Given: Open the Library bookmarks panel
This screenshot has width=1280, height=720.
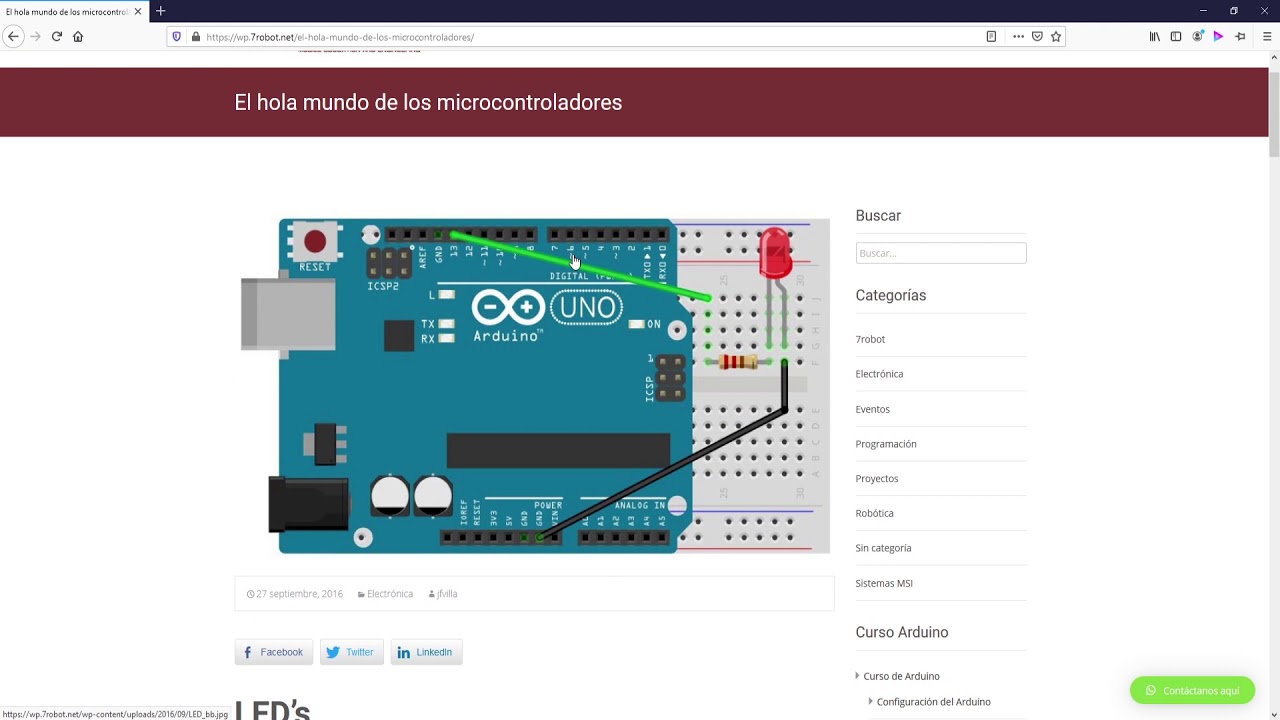Looking at the screenshot, I should point(1154,37).
